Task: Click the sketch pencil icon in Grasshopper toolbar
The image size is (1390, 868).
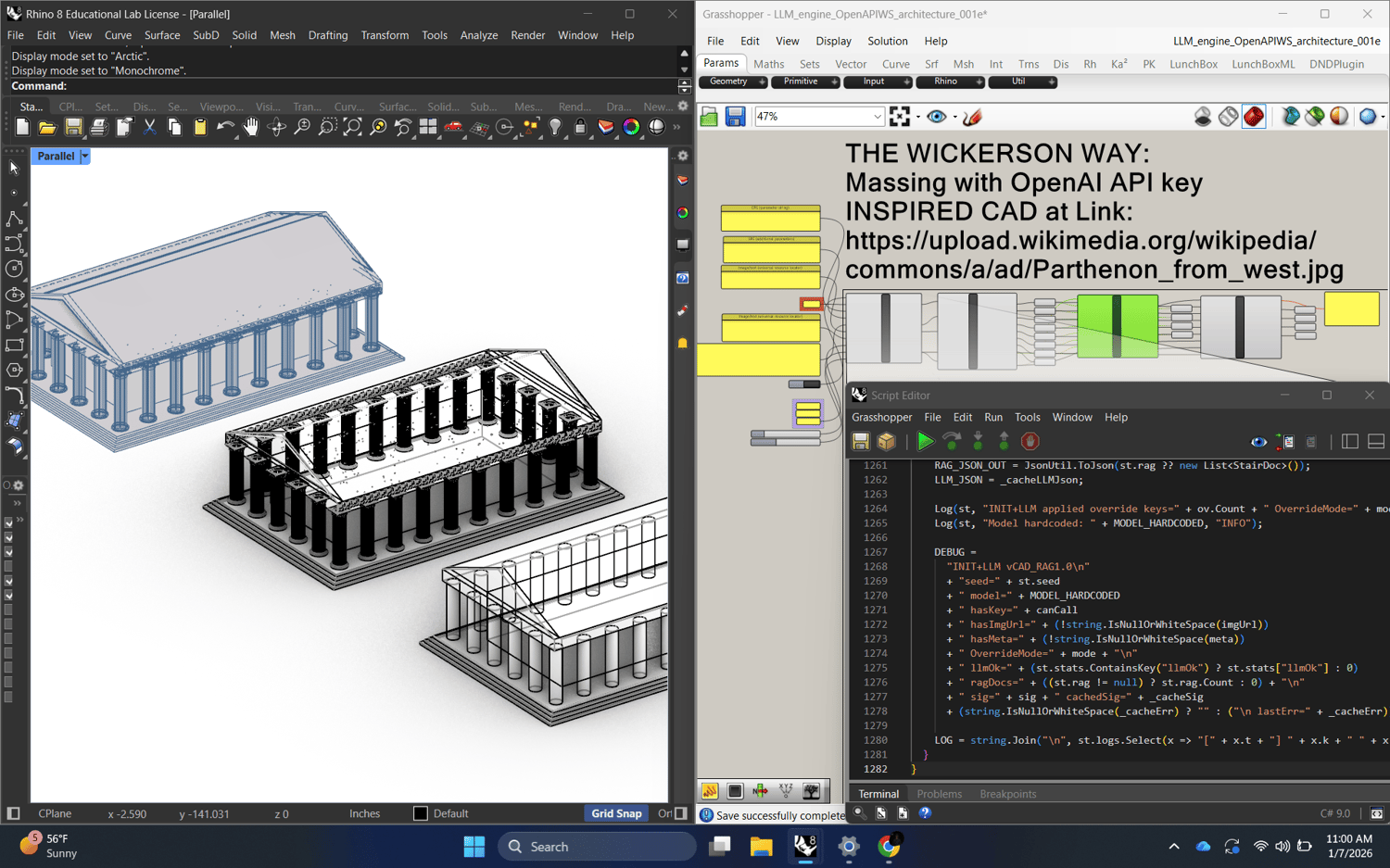Action: 972,117
